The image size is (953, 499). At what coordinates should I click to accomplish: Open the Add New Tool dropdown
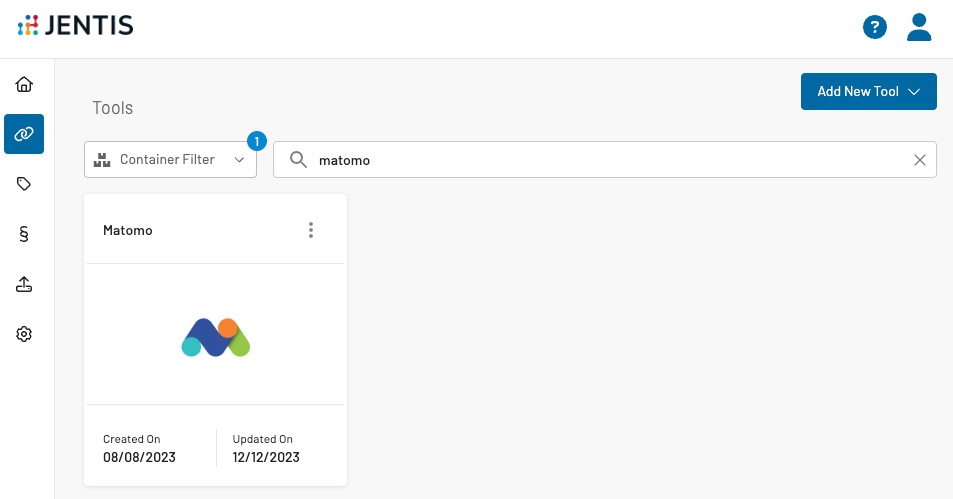[x=868, y=91]
